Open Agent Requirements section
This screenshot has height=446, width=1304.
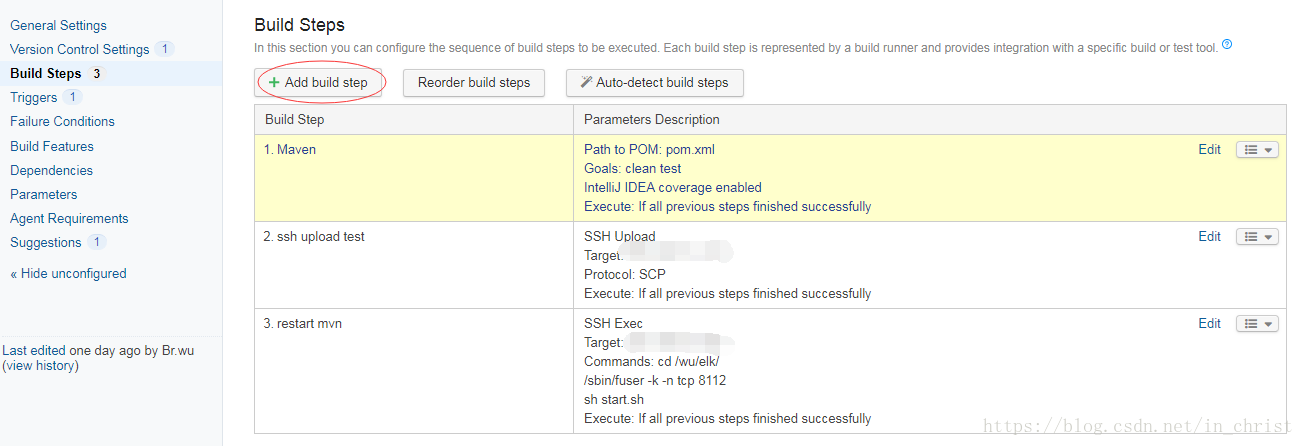(69, 218)
